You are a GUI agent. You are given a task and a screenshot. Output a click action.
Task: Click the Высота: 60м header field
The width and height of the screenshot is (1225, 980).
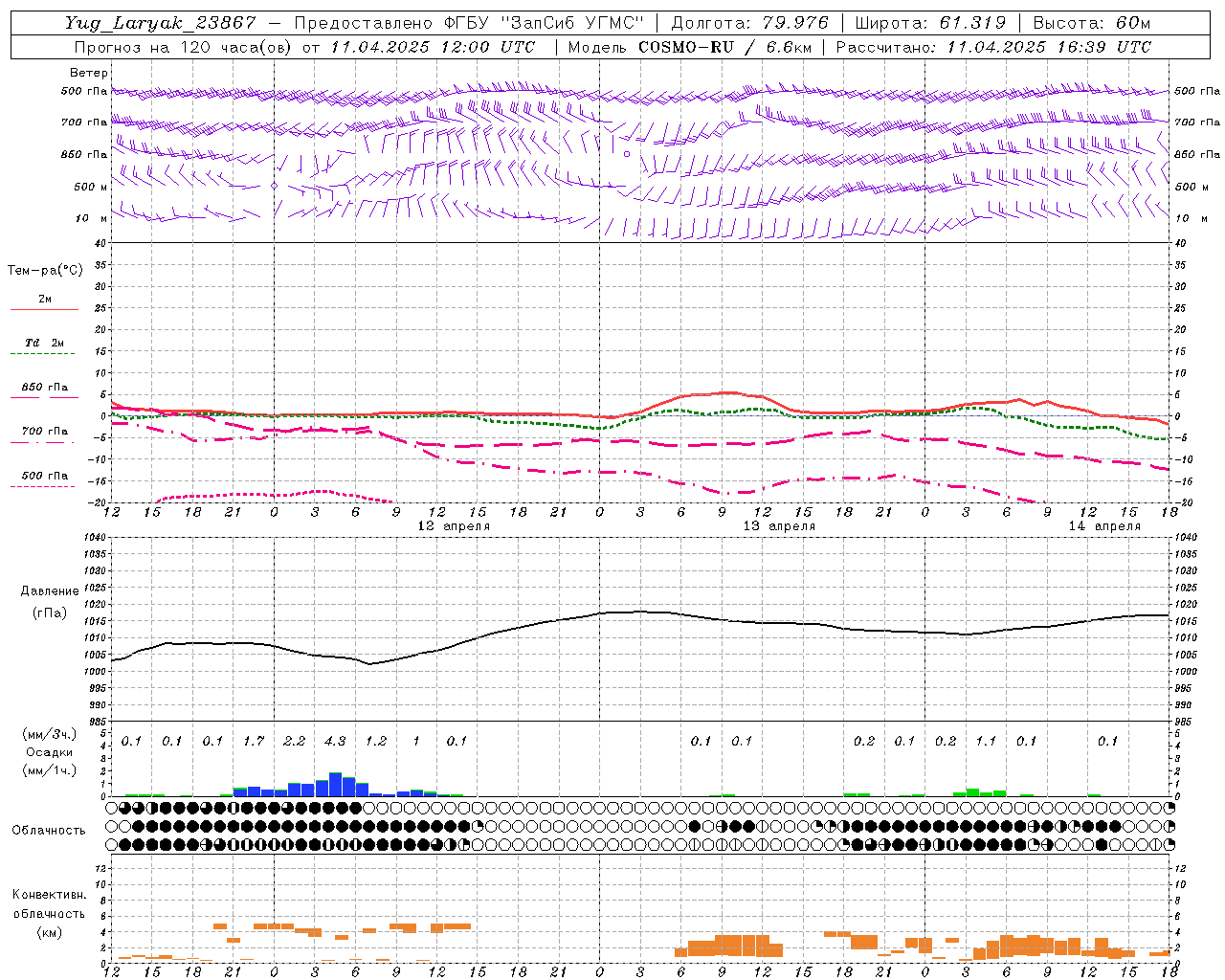1091,23
